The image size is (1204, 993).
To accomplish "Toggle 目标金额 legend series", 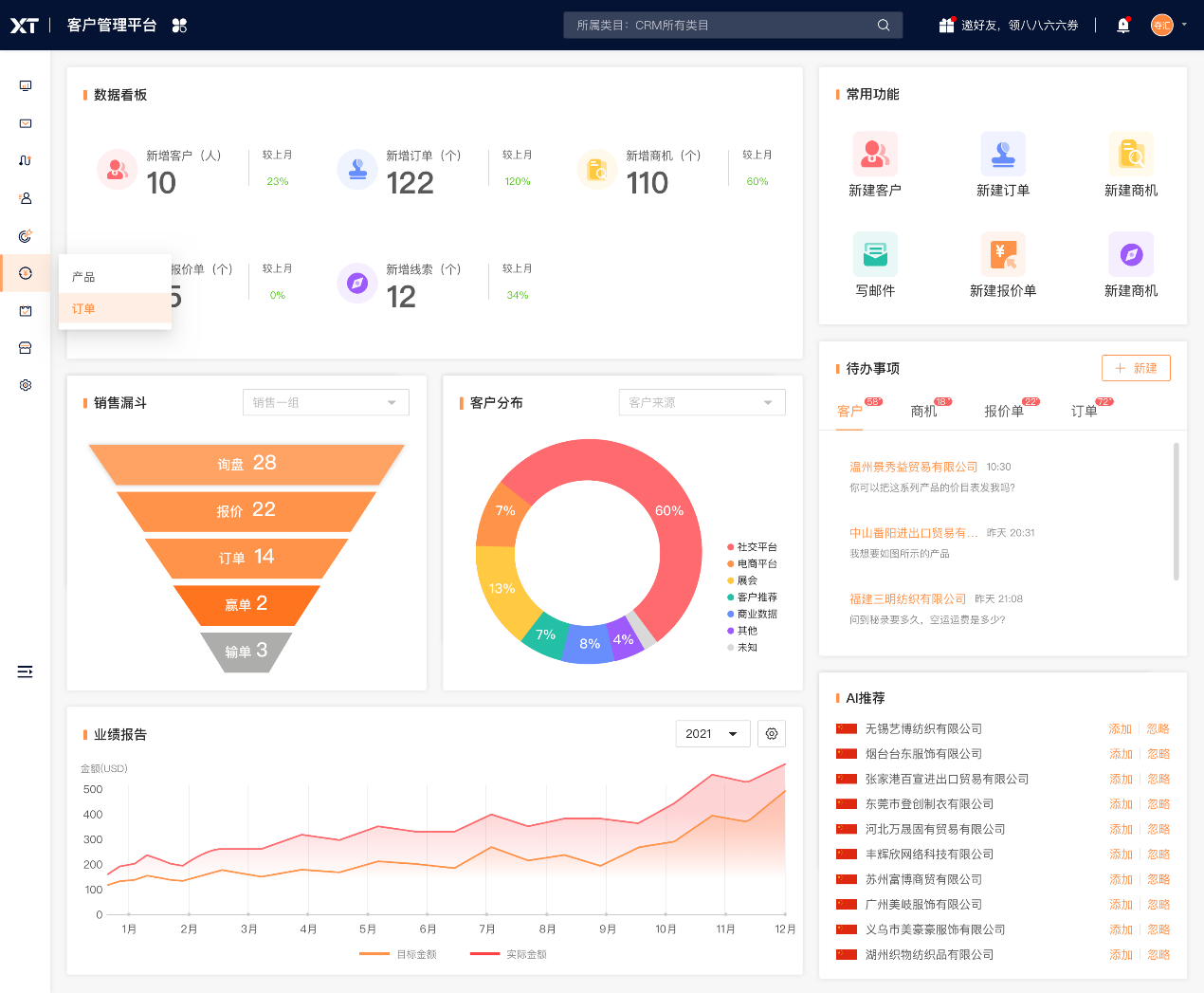I will point(398,954).
